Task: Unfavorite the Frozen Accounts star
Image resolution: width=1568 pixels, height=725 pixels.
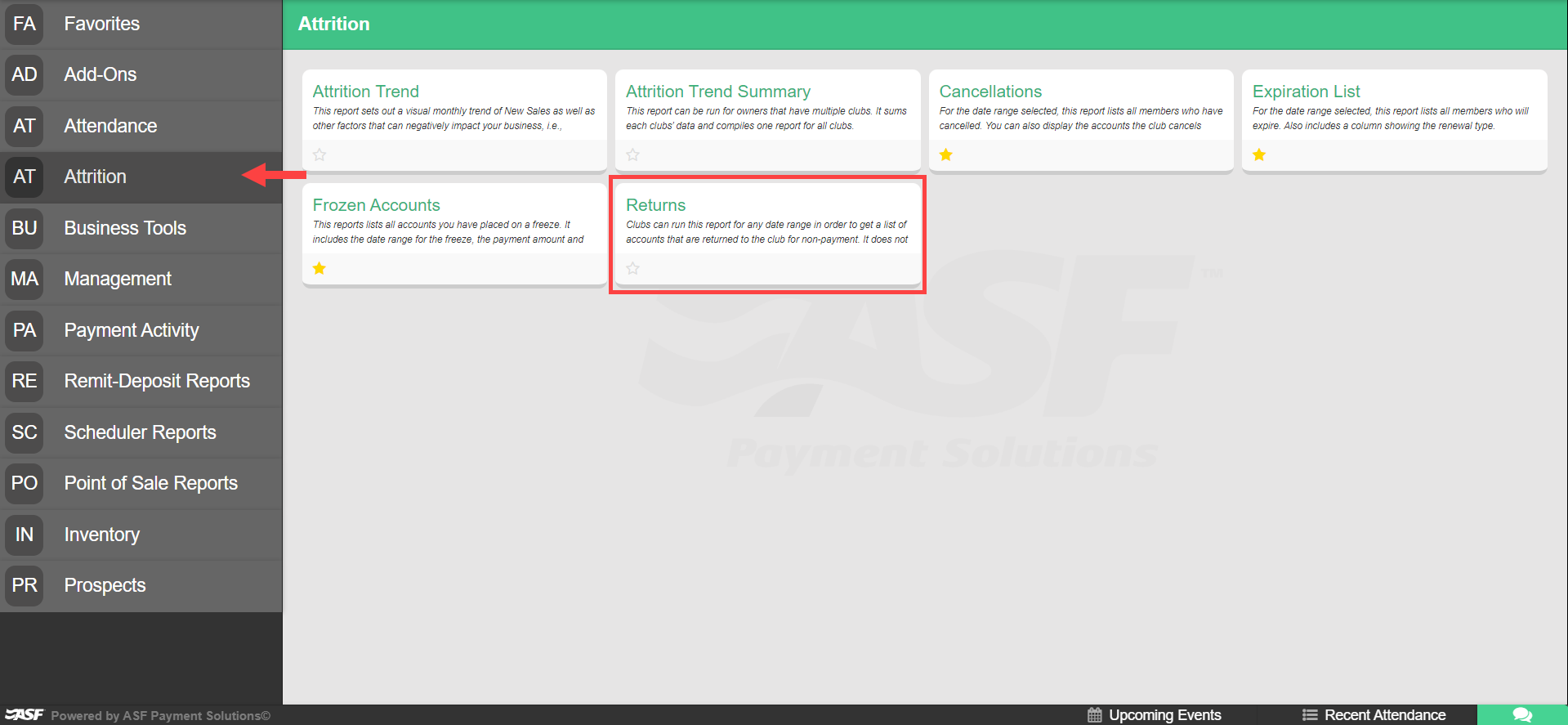Action: coord(319,268)
